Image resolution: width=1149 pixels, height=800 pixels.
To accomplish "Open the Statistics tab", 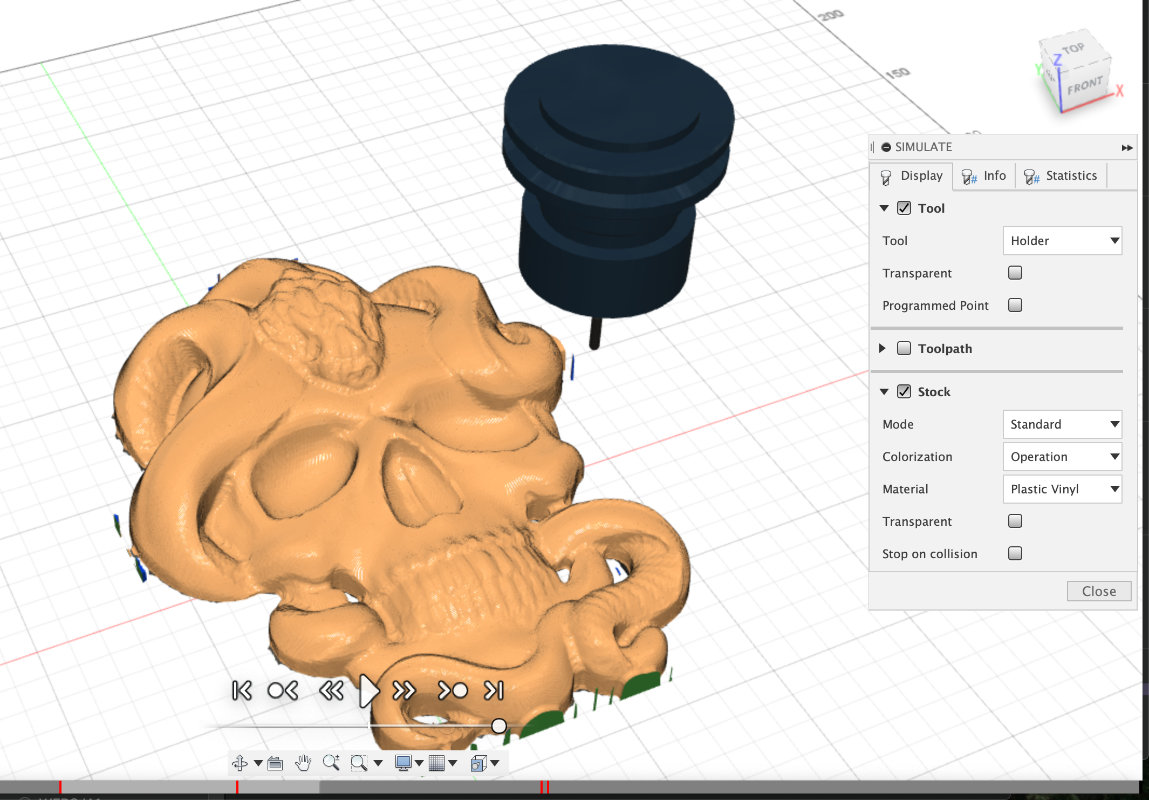I will coord(1060,176).
